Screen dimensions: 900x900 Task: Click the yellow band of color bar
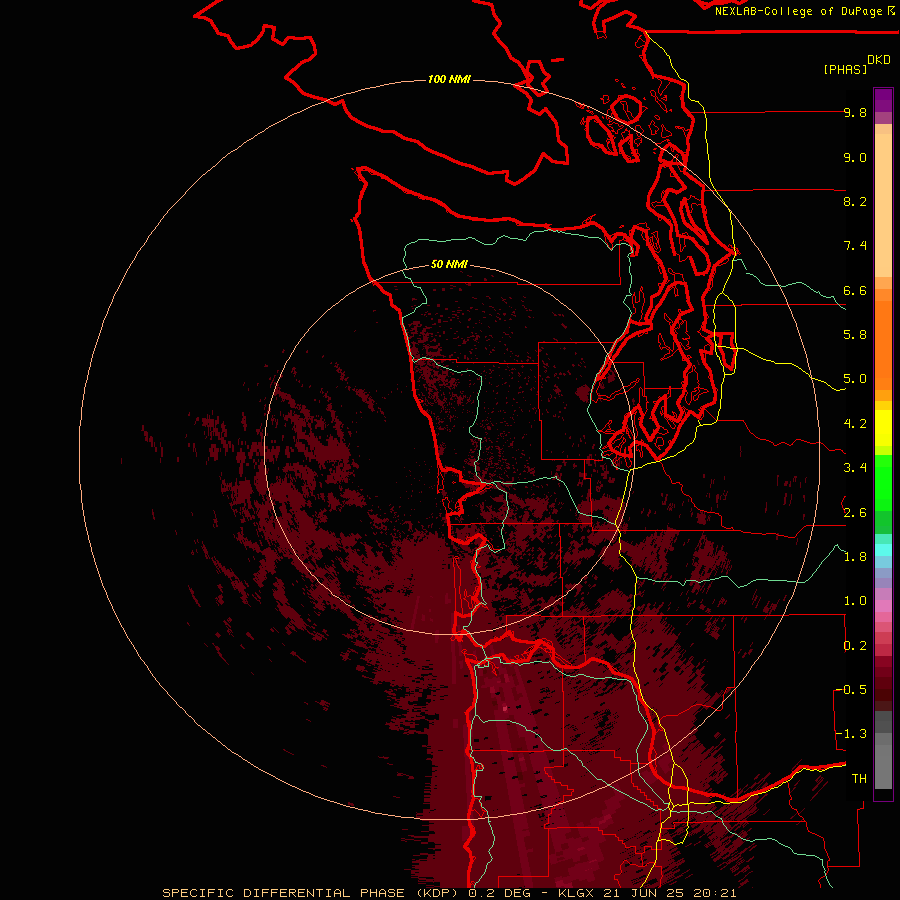point(883,428)
